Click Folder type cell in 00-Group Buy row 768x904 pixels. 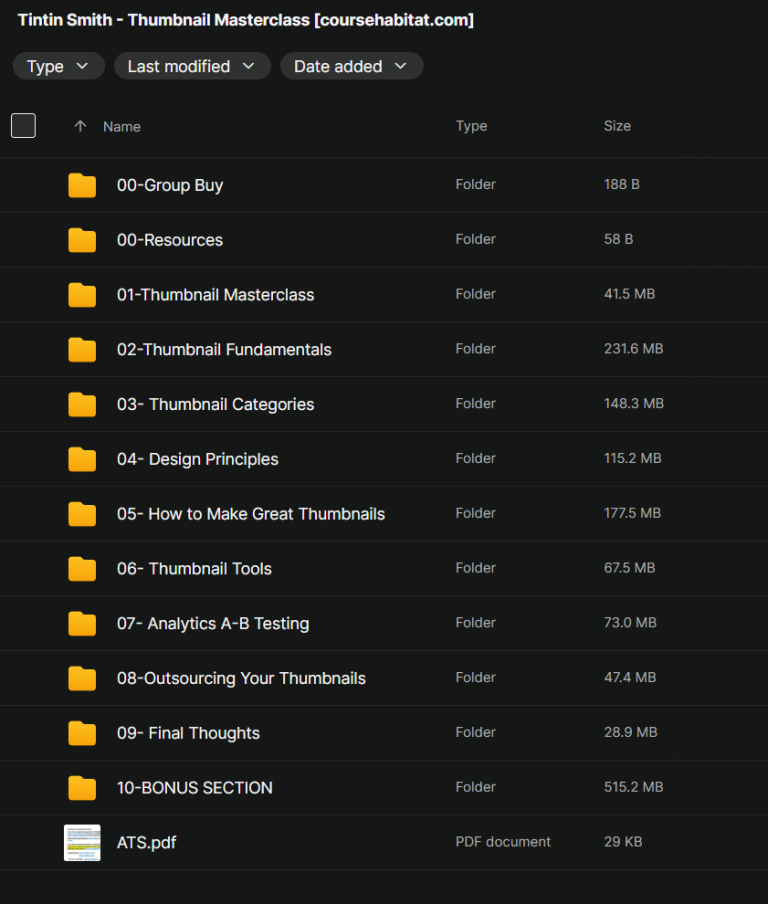coord(476,184)
